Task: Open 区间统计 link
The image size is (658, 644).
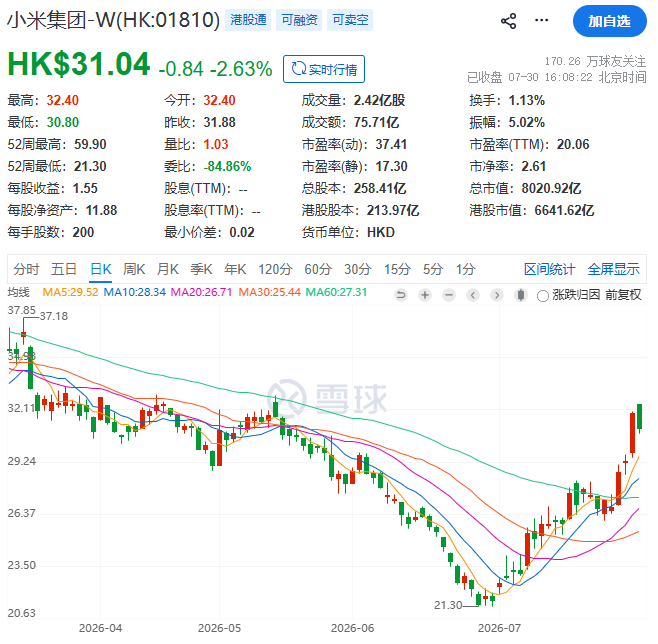Action: [549, 269]
